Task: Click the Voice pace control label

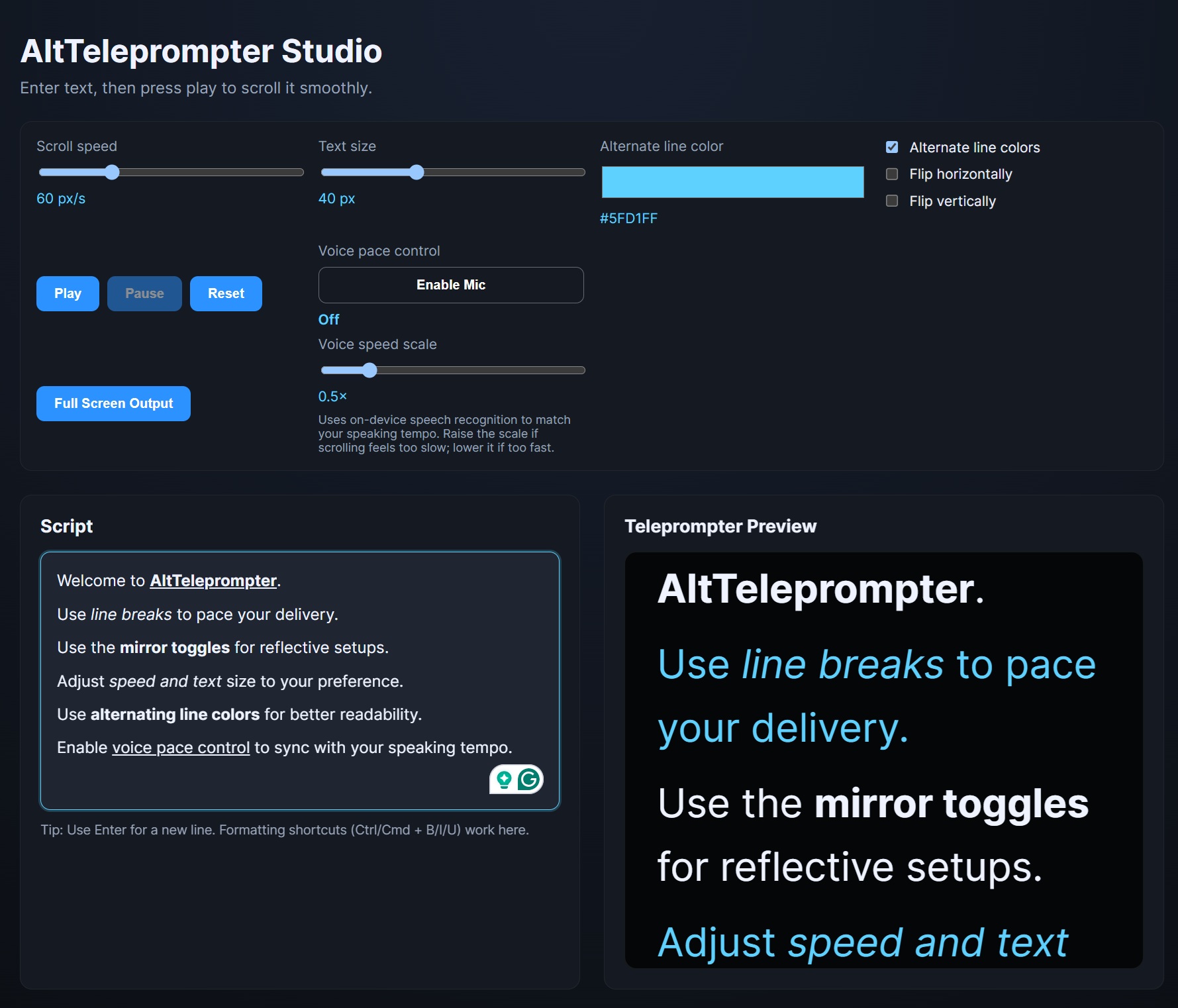Action: pyautogui.click(x=379, y=251)
